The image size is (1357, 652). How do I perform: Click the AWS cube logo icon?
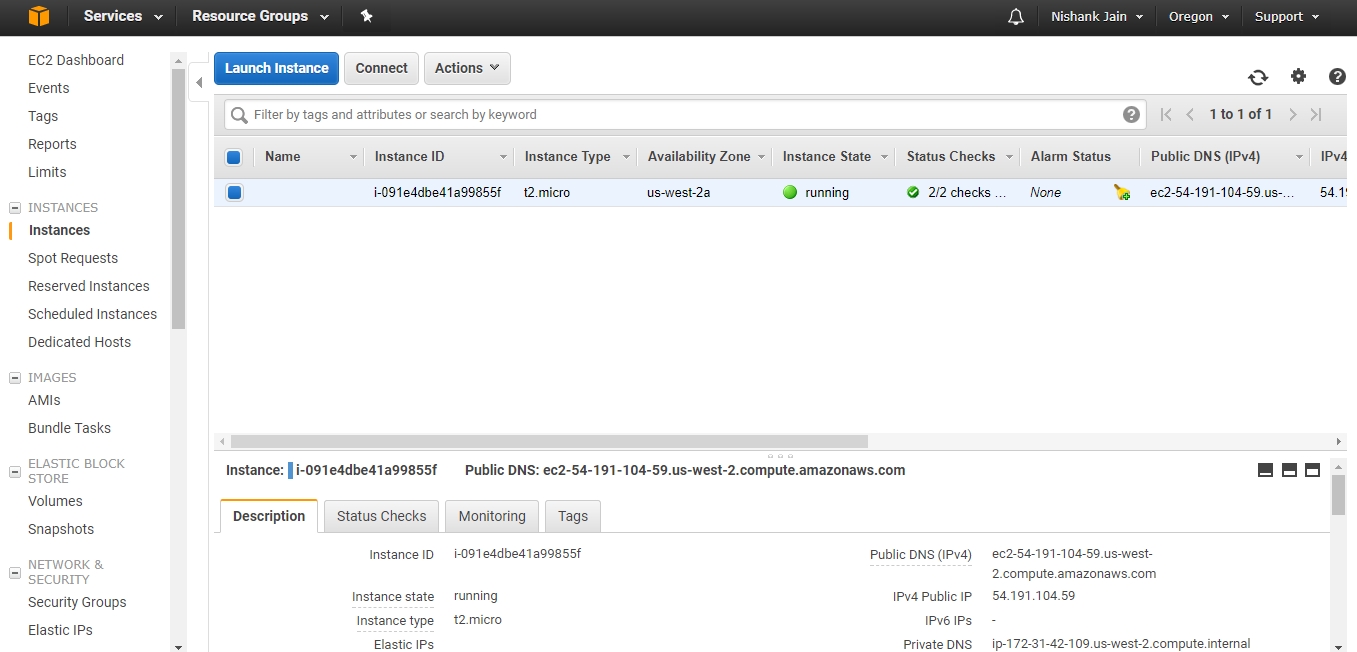tap(38, 17)
